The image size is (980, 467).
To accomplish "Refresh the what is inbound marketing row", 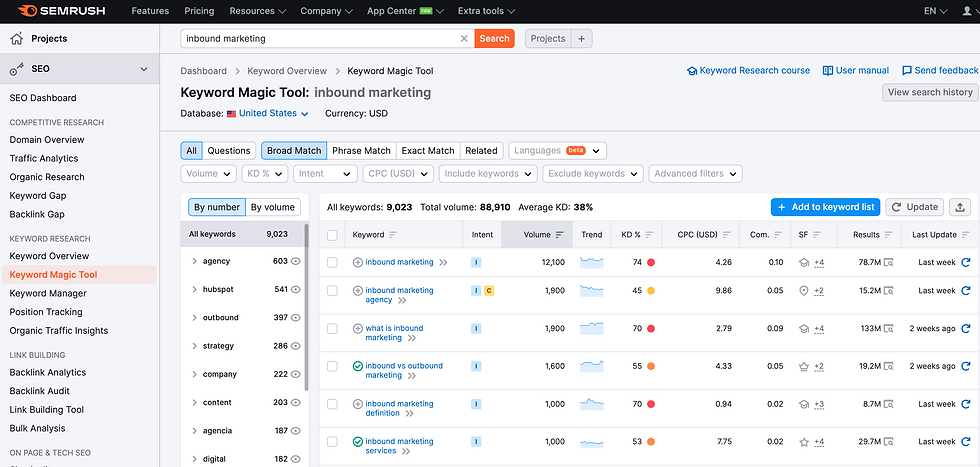I will (966, 328).
